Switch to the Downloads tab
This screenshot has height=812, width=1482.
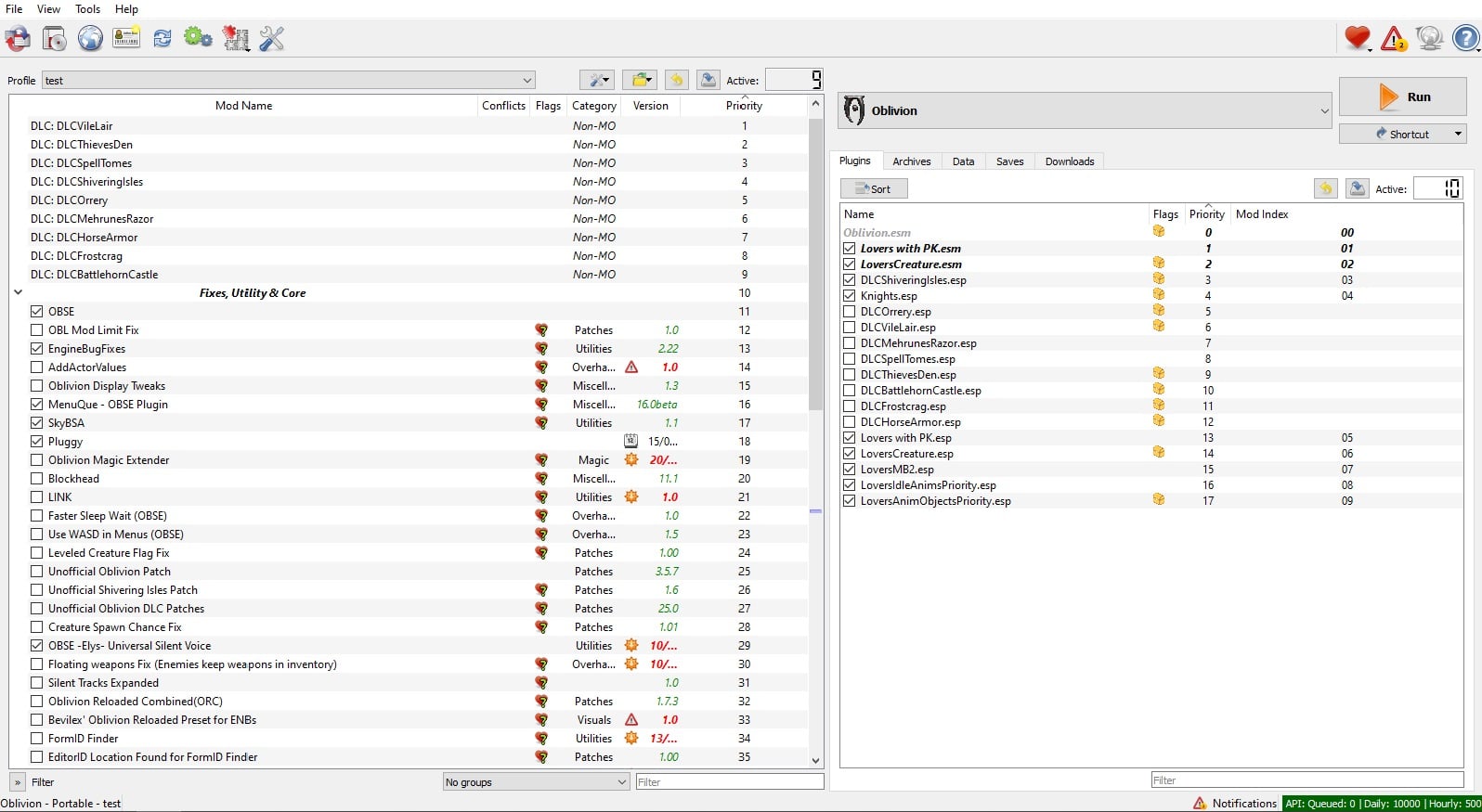coord(1070,161)
